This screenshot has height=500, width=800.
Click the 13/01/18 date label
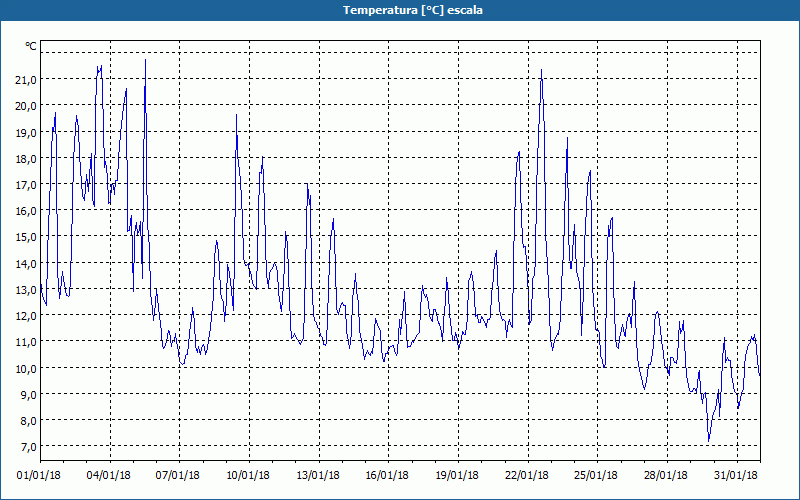click(318, 476)
